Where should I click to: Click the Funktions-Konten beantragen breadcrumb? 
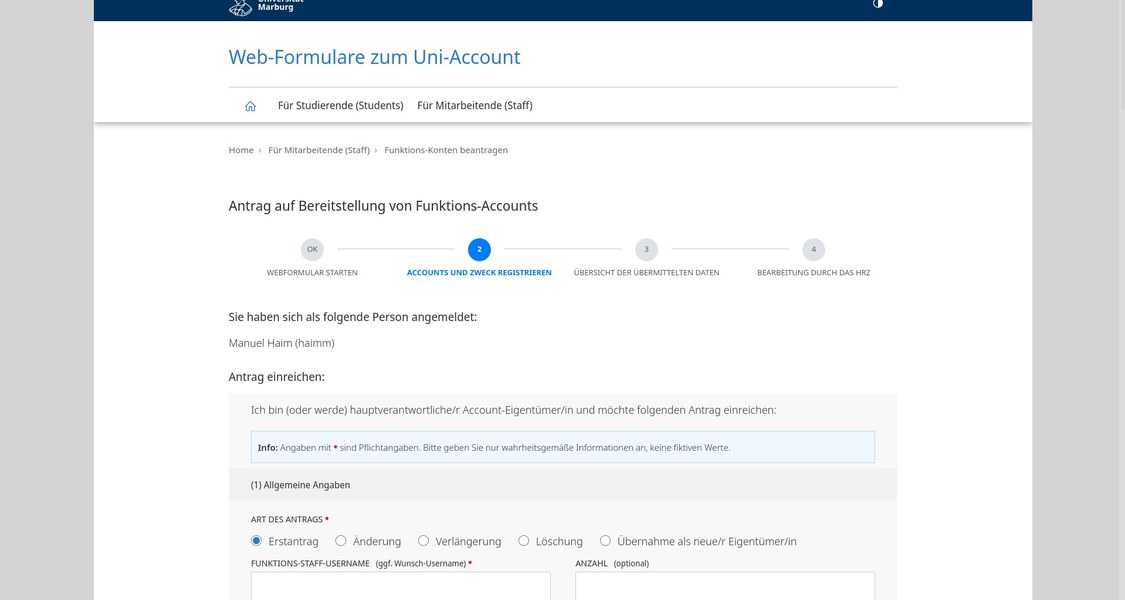446,150
